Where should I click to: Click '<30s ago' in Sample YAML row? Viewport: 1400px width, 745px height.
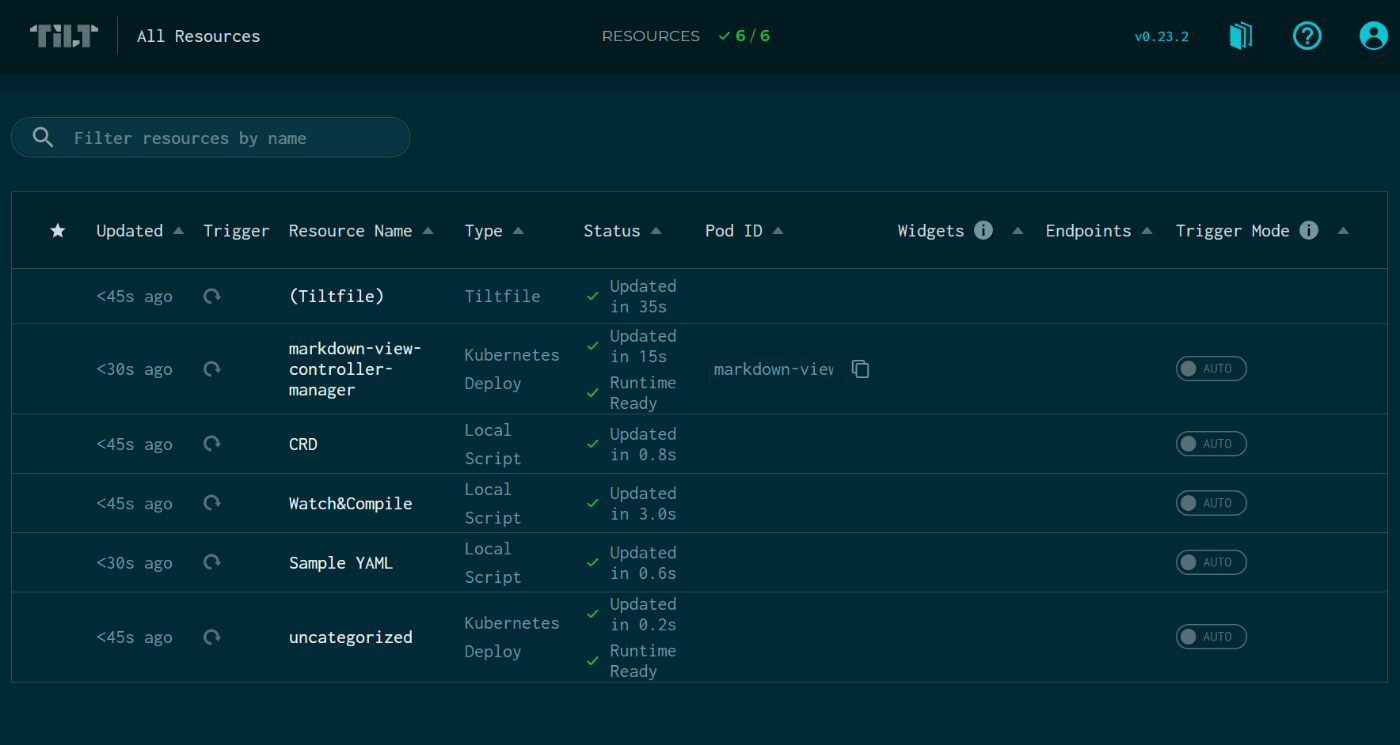pyautogui.click(x=134, y=563)
